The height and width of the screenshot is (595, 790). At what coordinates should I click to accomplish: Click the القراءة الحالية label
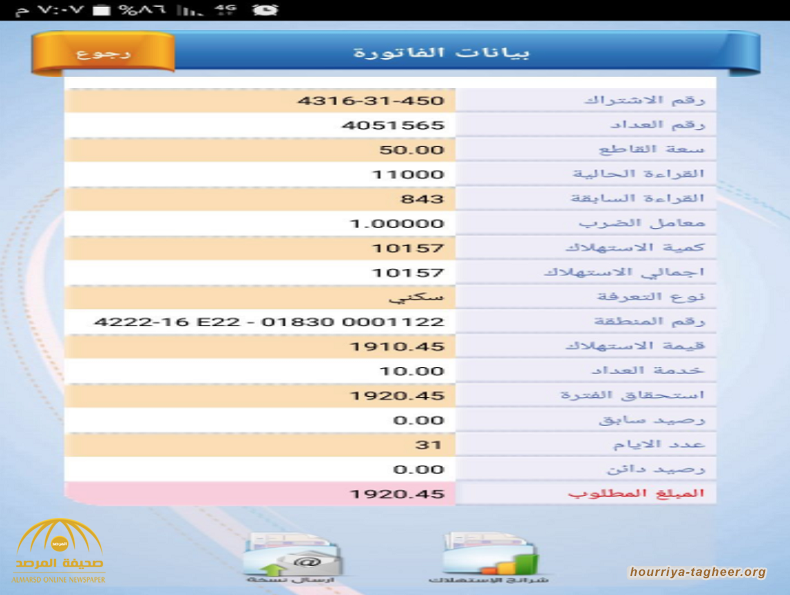[638, 174]
